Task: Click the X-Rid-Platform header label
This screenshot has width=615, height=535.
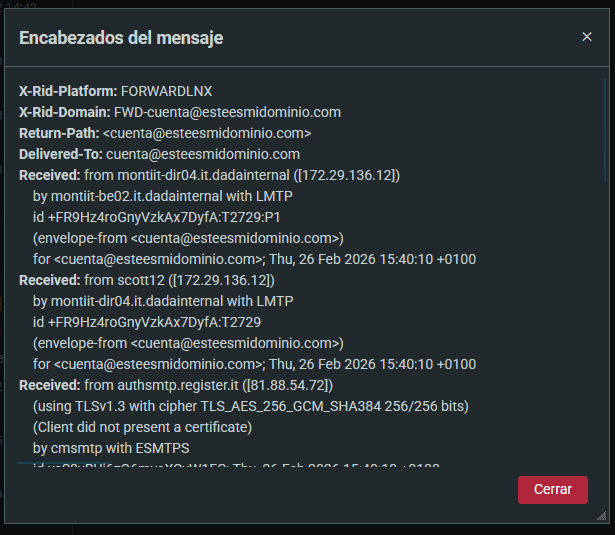Action: click(x=68, y=91)
